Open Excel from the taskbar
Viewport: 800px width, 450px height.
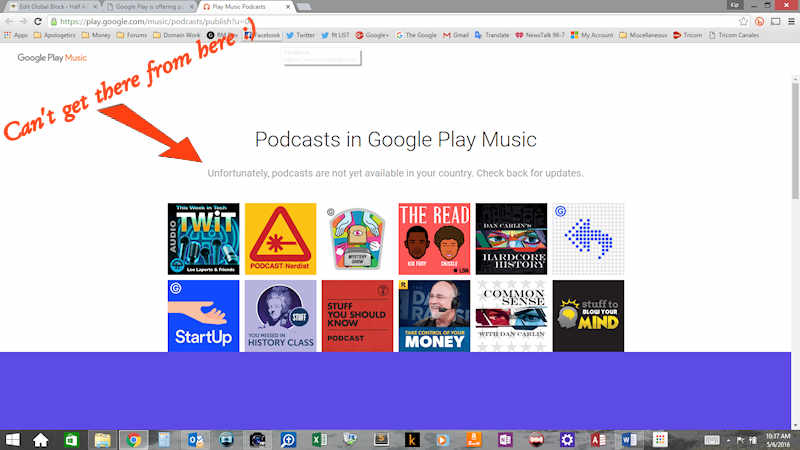click(x=319, y=439)
